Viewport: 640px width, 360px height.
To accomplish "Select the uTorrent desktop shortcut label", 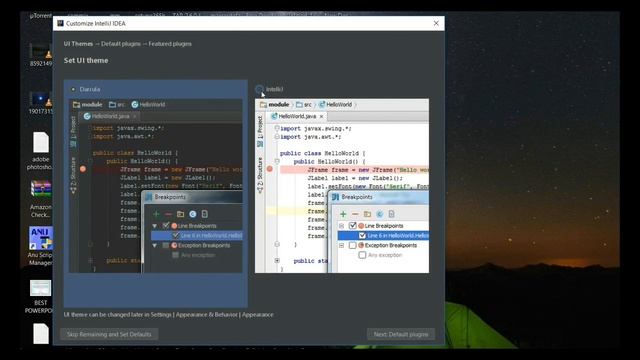I will point(41,16).
